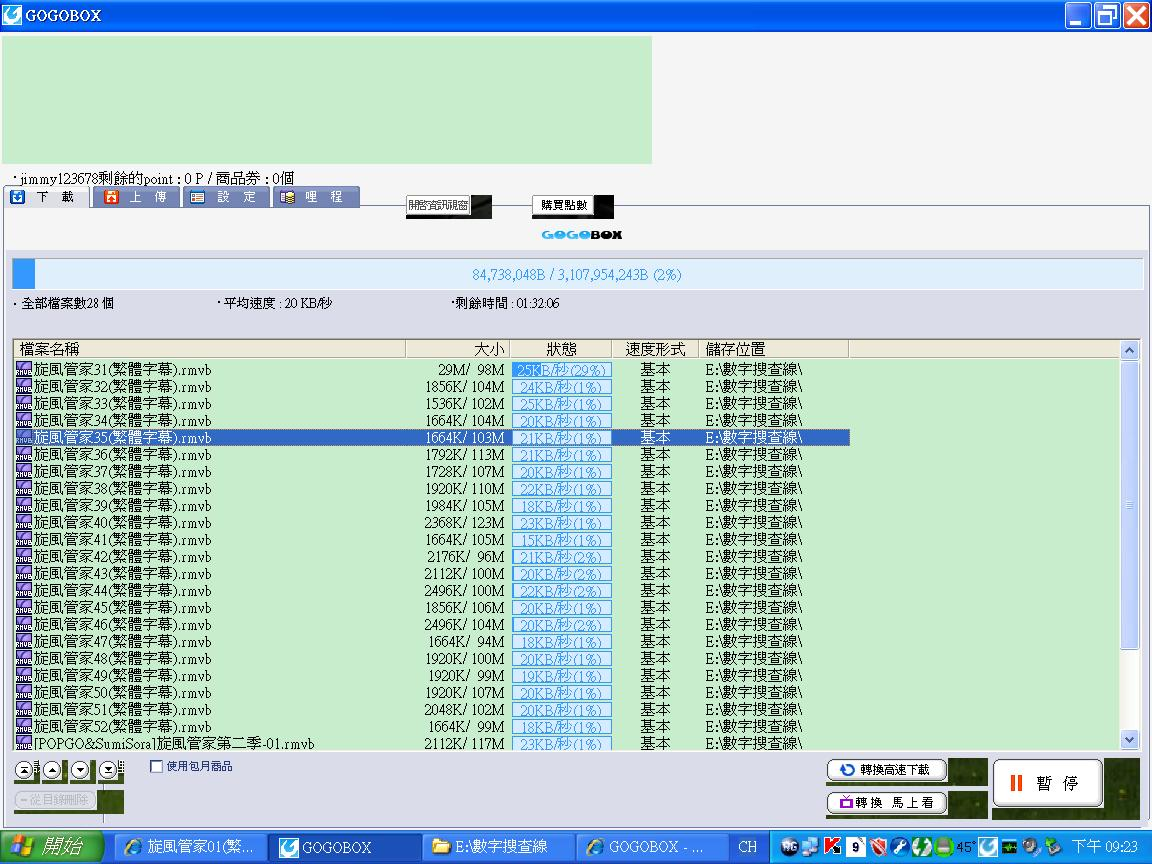Sort list by 大小 column header

point(458,349)
